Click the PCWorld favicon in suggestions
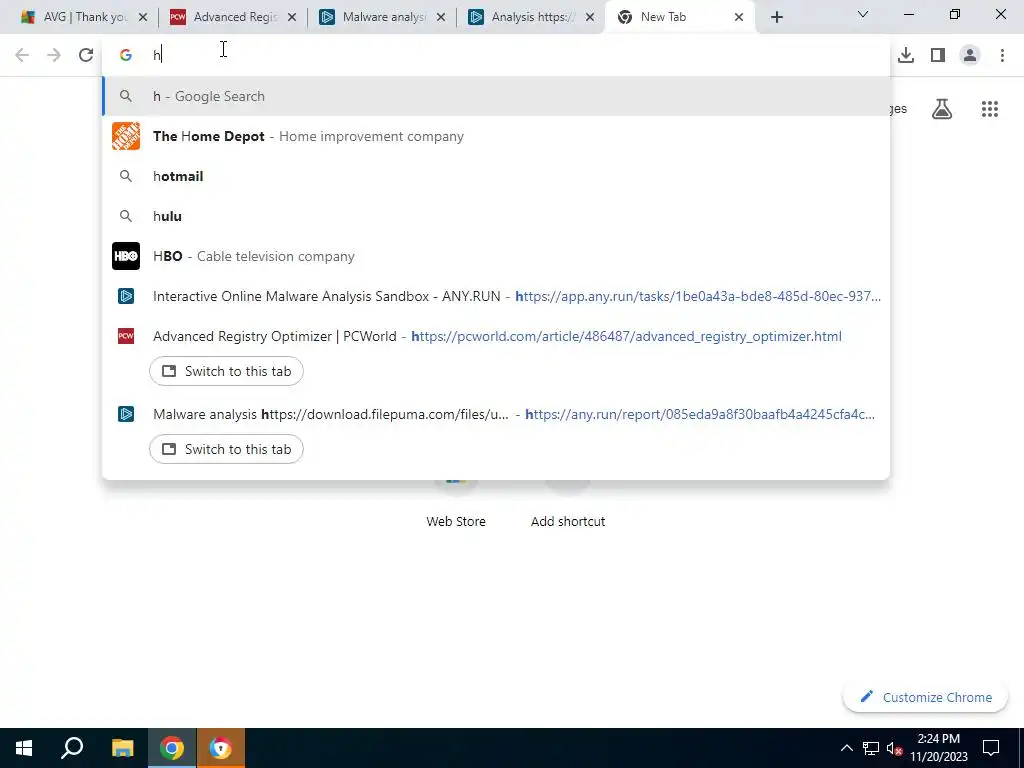This screenshot has height=768, width=1024. click(126, 336)
